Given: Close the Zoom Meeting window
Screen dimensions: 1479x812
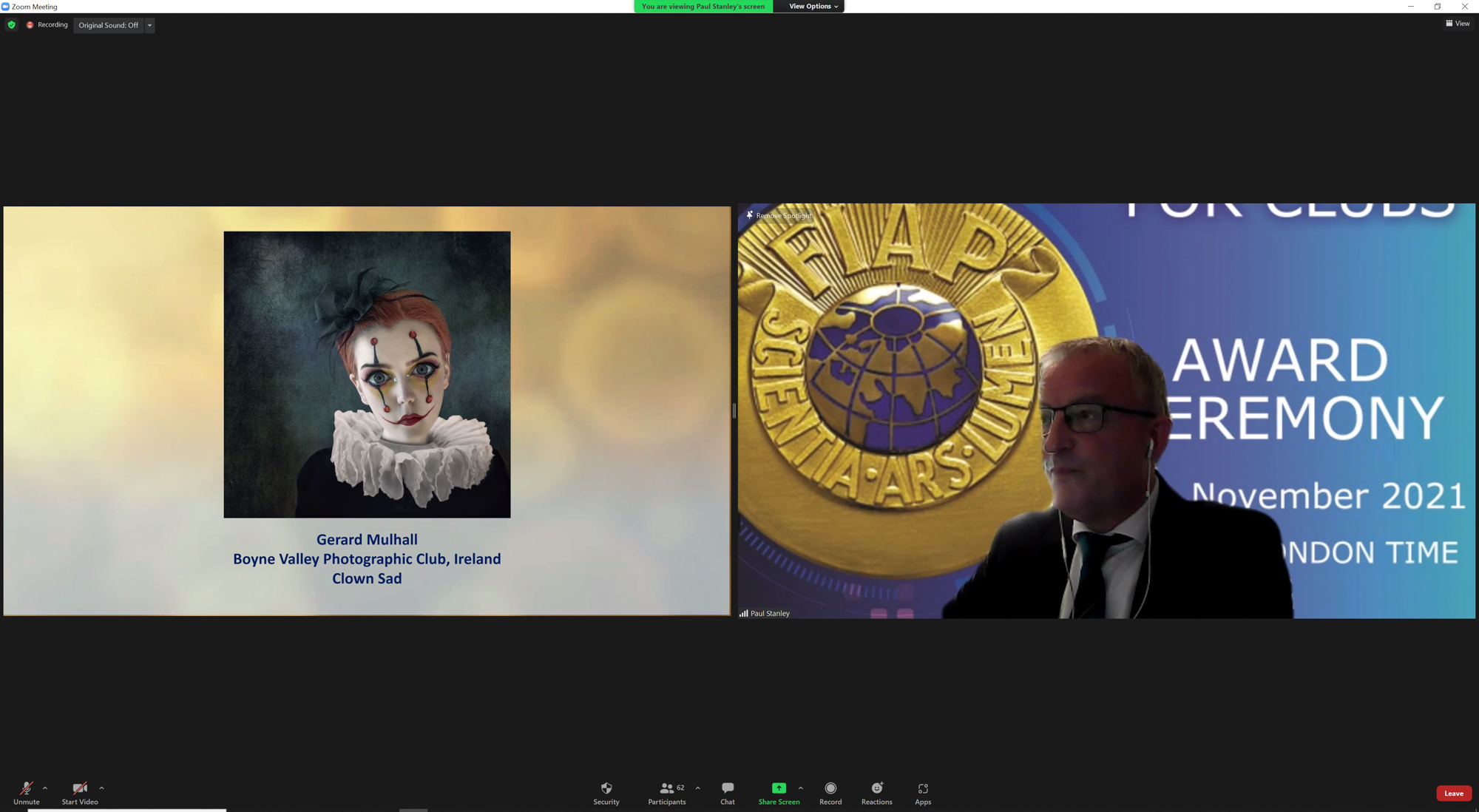Looking at the screenshot, I should pos(1464,7).
